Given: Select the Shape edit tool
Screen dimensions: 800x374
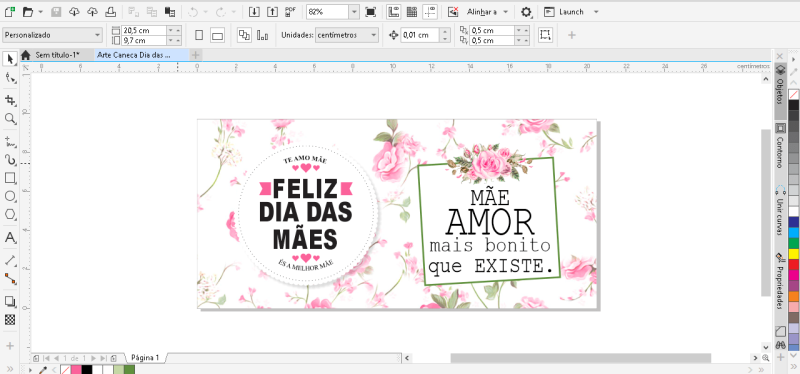Looking at the screenshot, I should [10, 78].
